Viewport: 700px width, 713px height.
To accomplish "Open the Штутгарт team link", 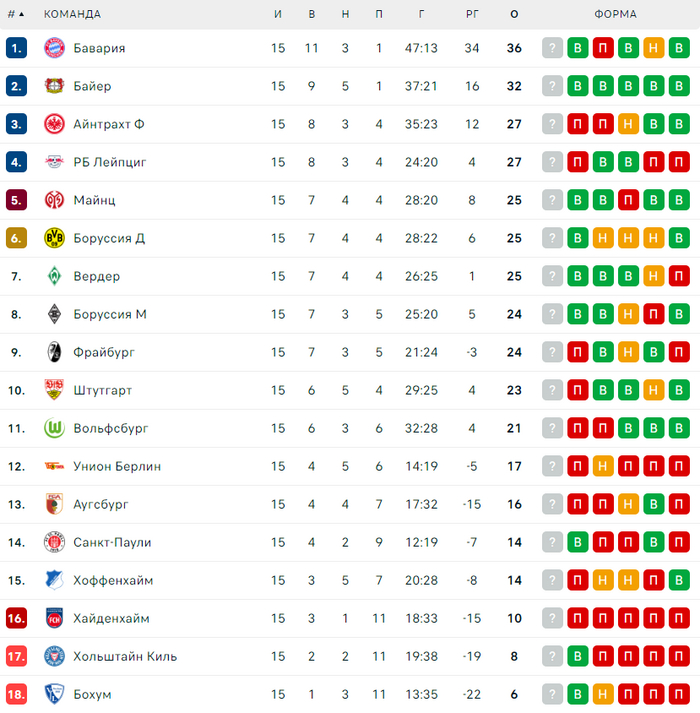I will (102, 390).
